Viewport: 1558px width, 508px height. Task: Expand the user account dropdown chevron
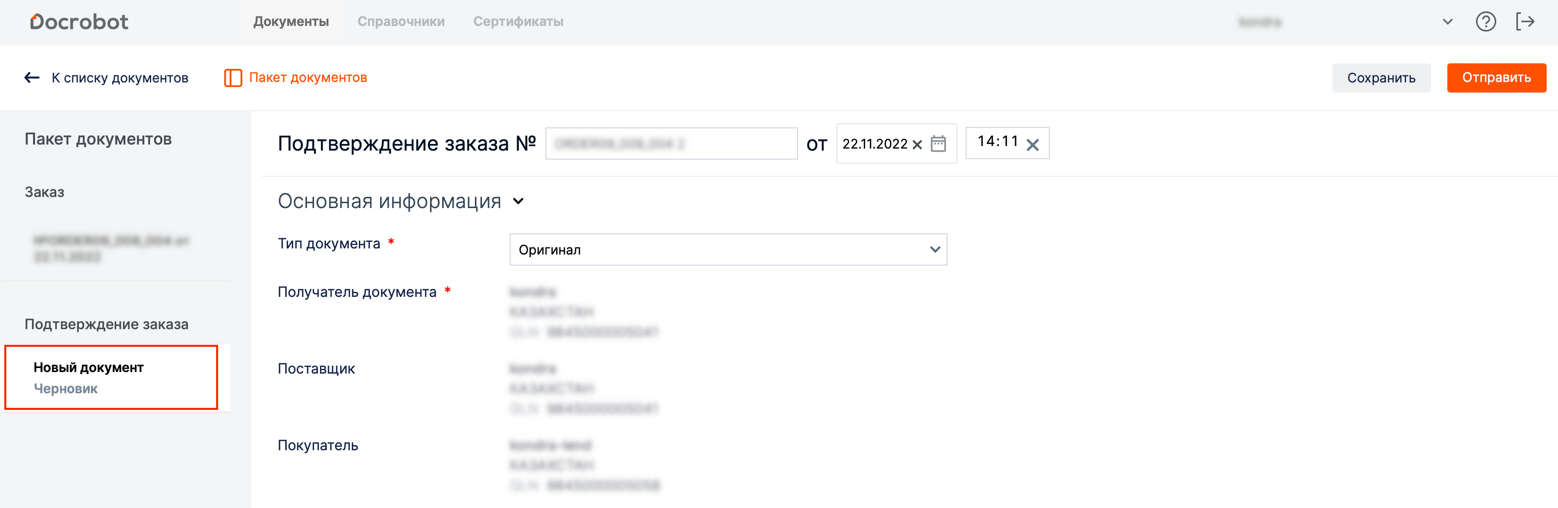[1447, 22]
